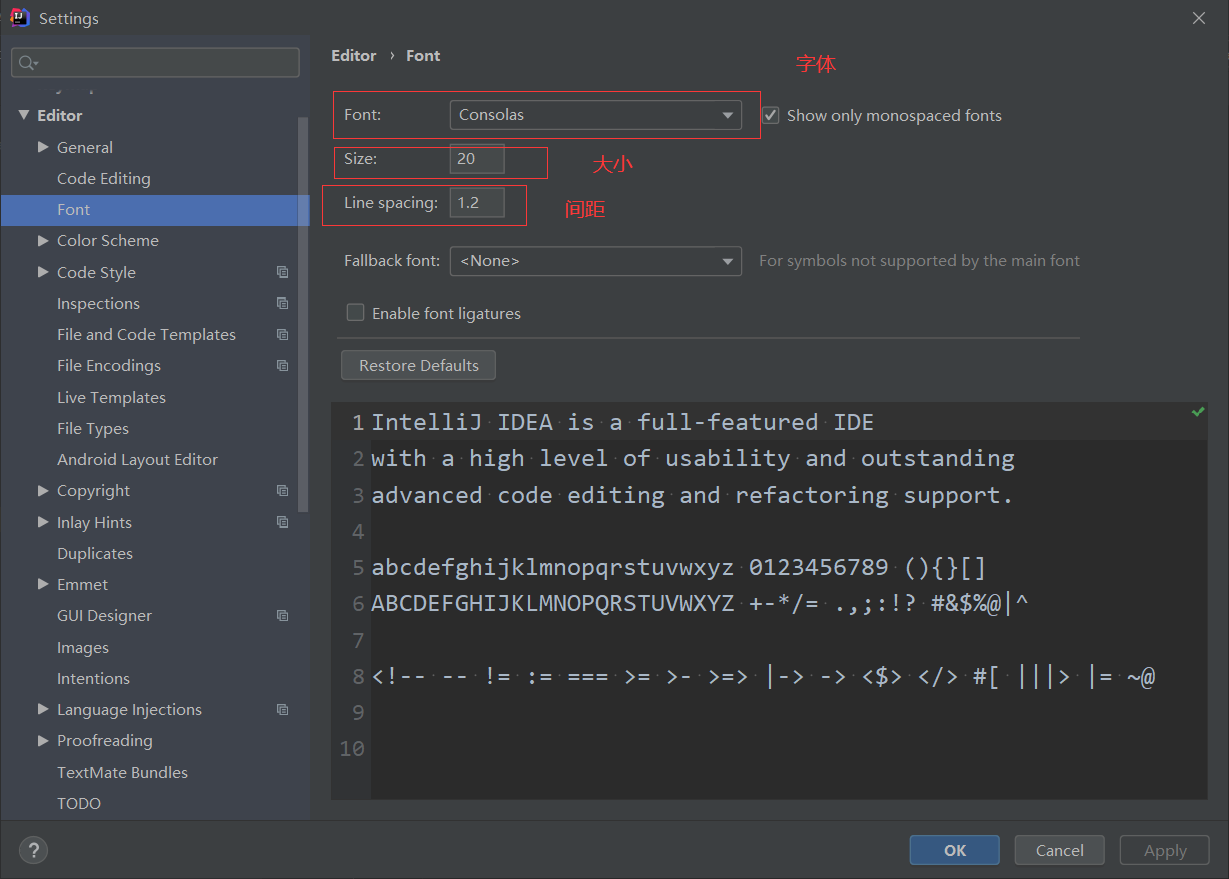Expand the General node arrow

43,147
